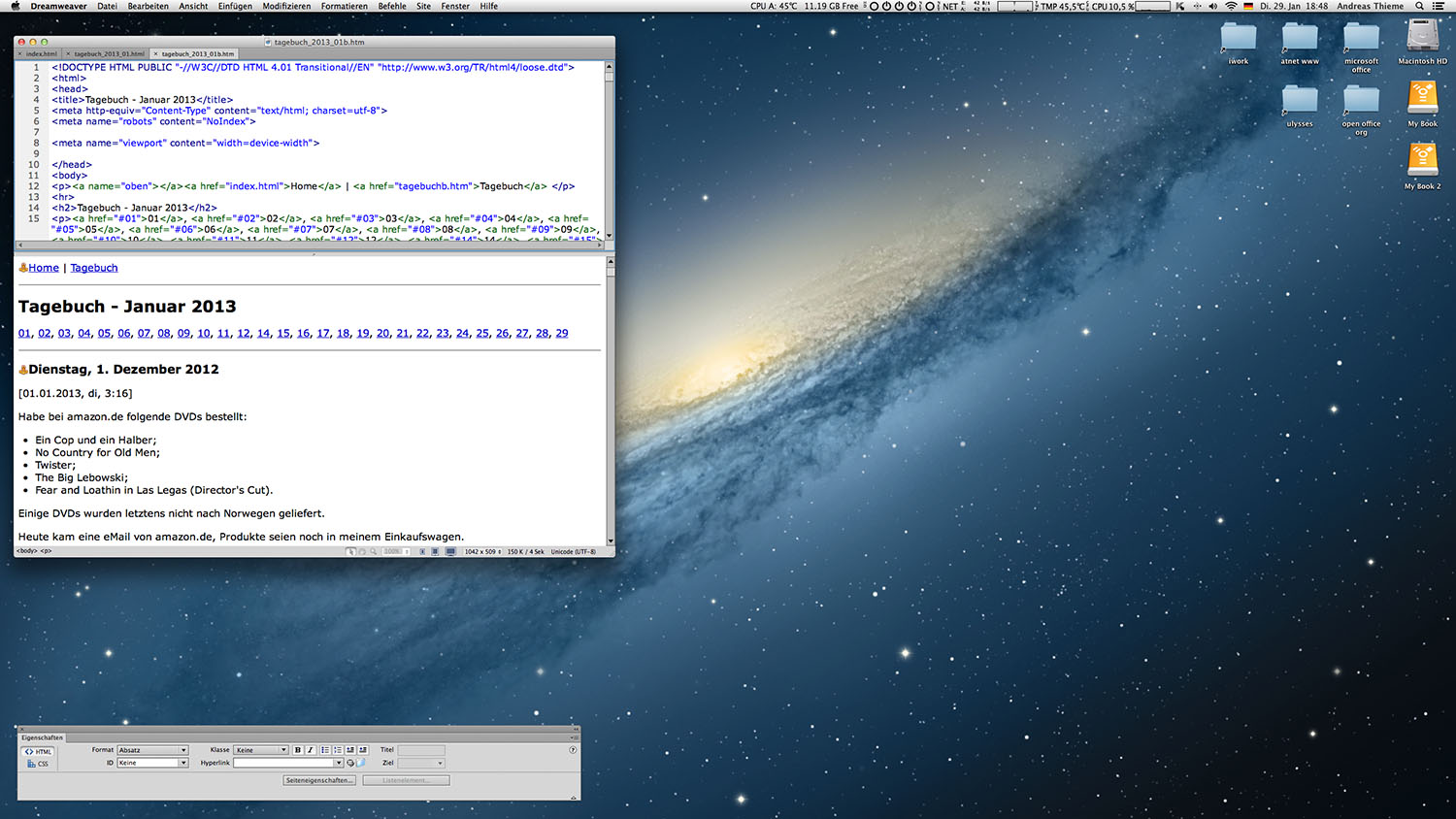Viewport: 1456px width, 819px height.
Task: Switch the property inspector to HTML mode
Action: [x=39, y=752]
